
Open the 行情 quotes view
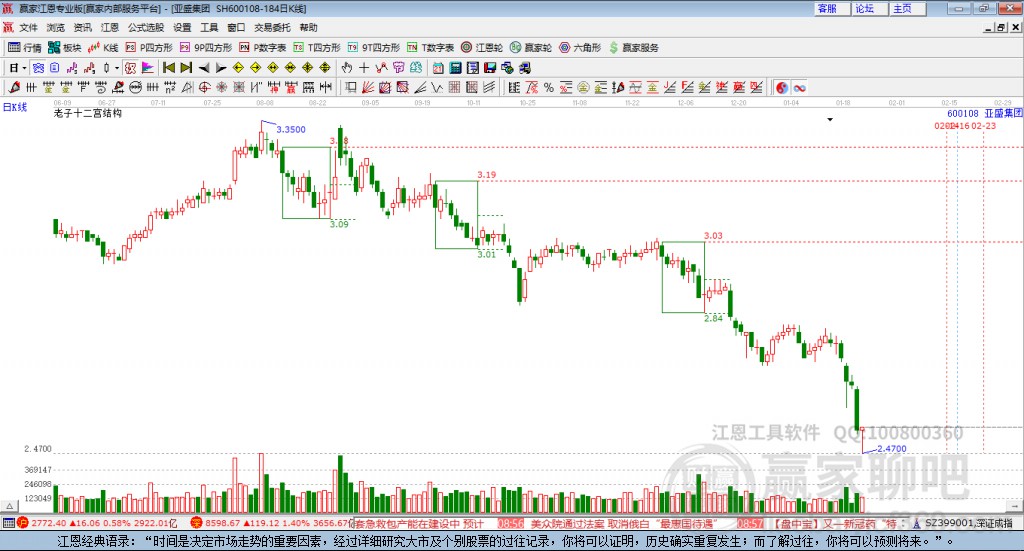coord(24,48)
